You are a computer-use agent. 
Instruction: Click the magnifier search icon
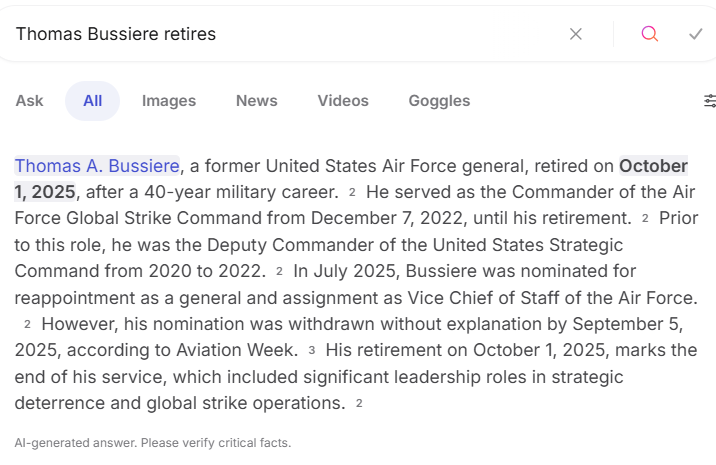click(x=650, y=34)
